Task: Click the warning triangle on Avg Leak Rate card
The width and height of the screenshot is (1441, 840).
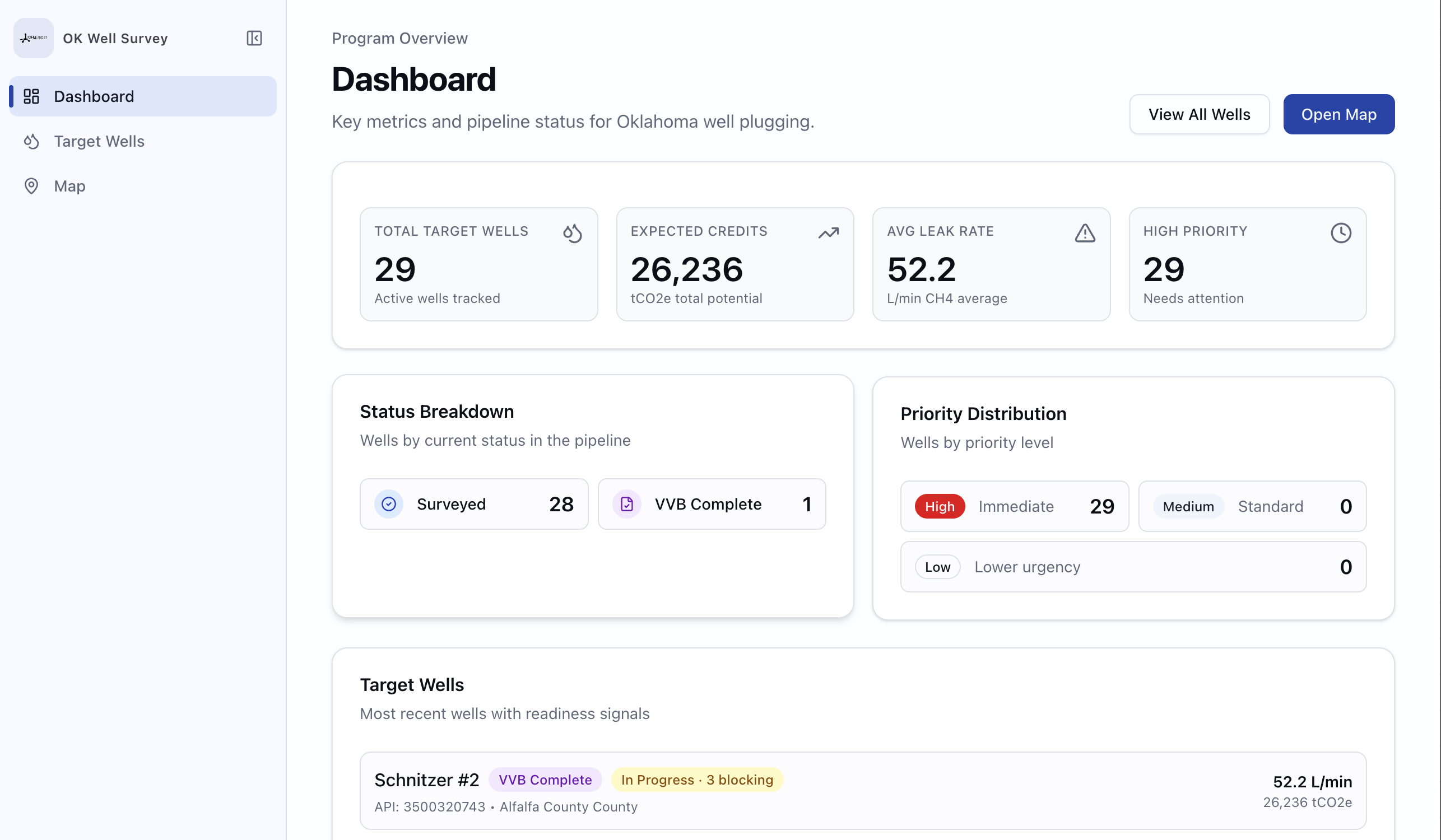Action: tap(1084, 233)
